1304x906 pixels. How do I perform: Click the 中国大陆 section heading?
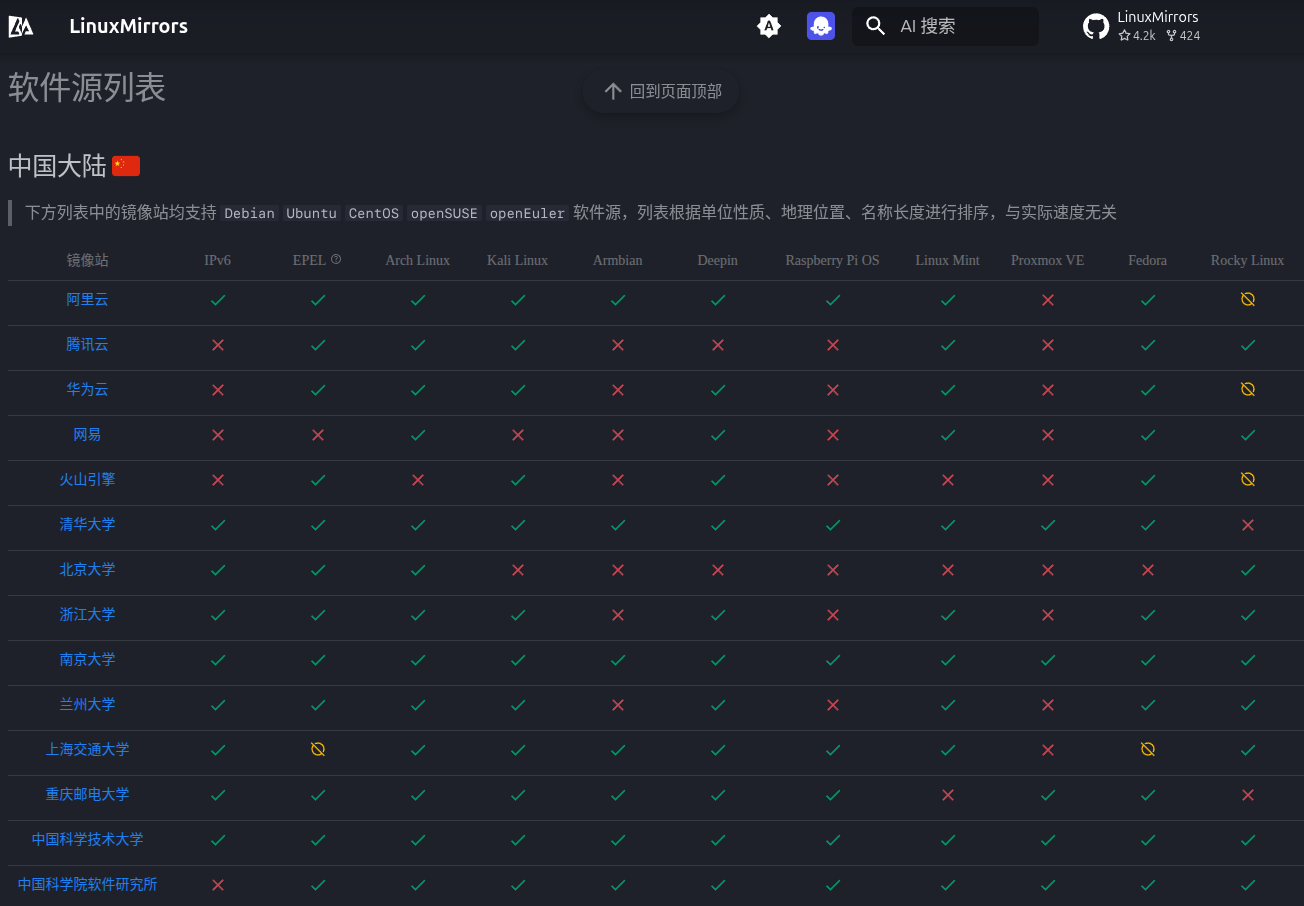pyautogui.click(x=57, y=166)
